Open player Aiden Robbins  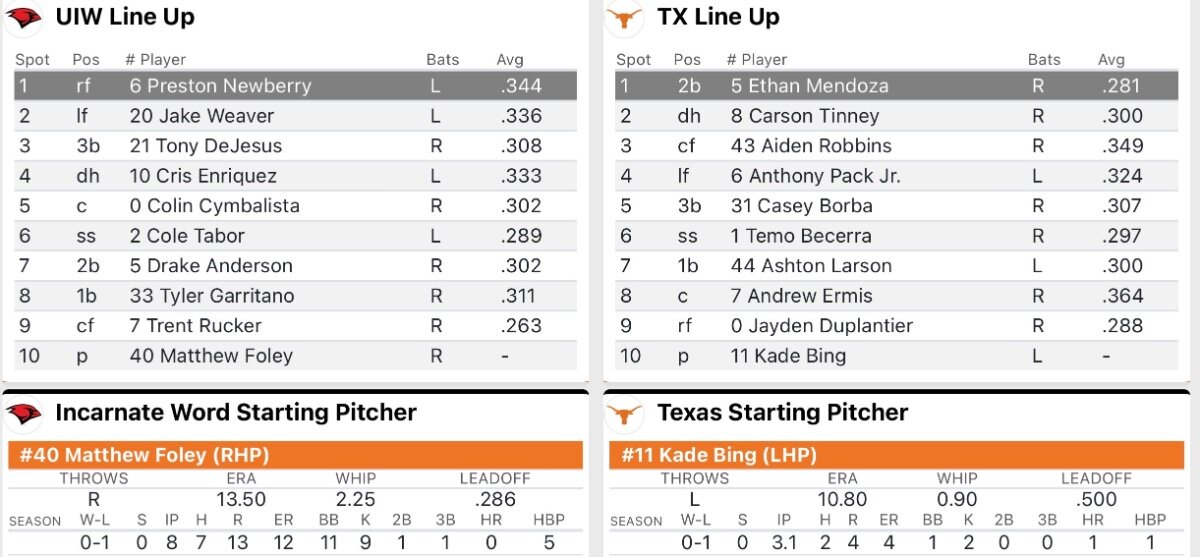click(x=810, y=146)
